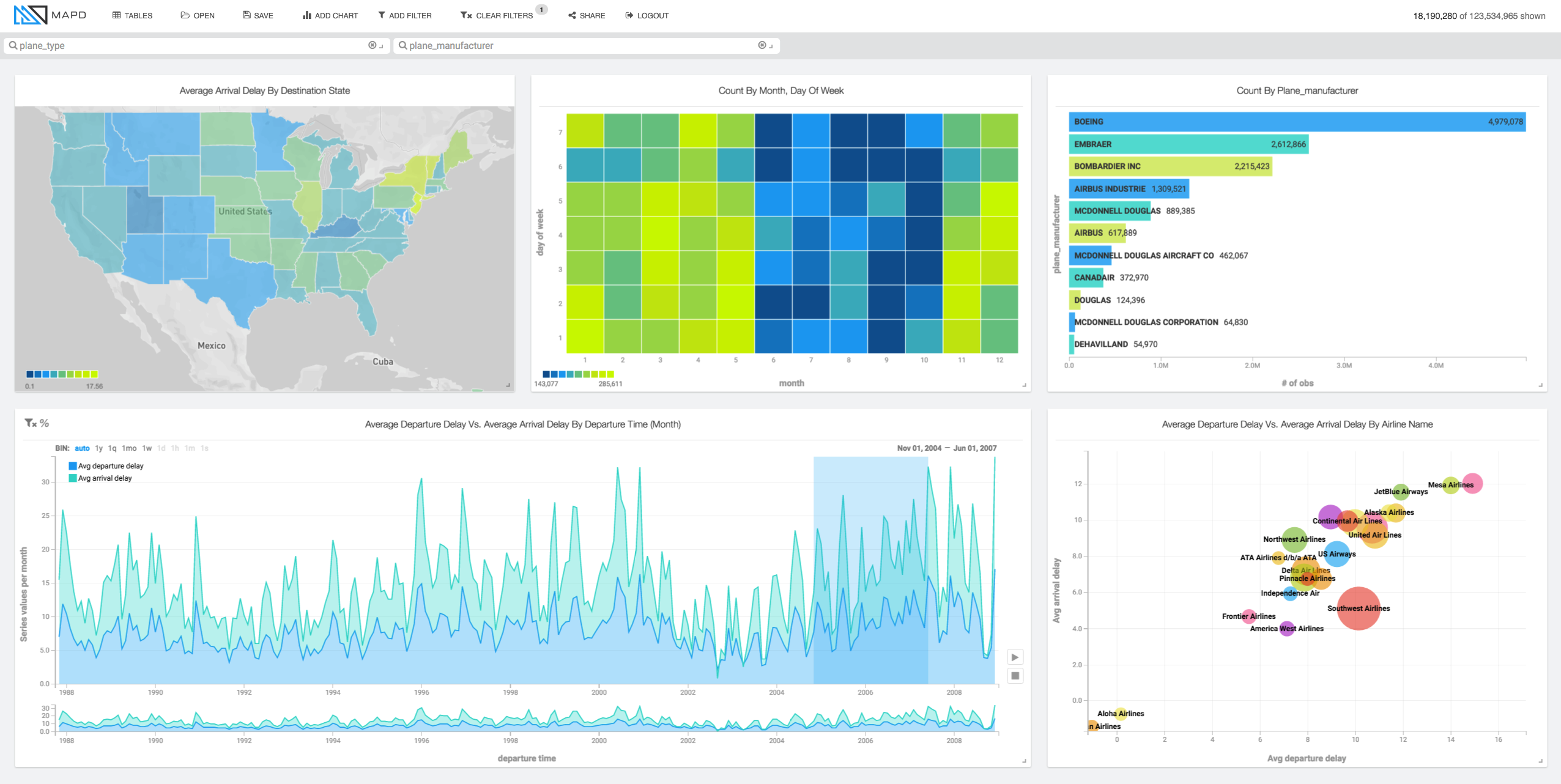1561x784 pixels.
Task: Set bin size to 1mo
Action: 129,448
